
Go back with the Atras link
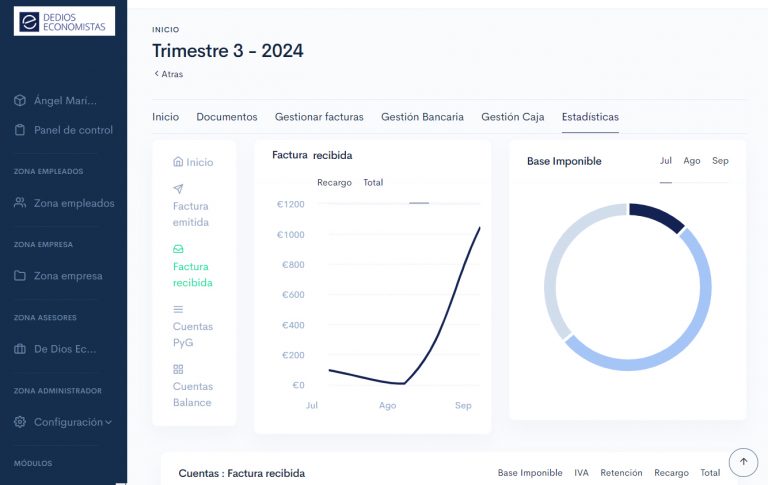coord(172,74)
